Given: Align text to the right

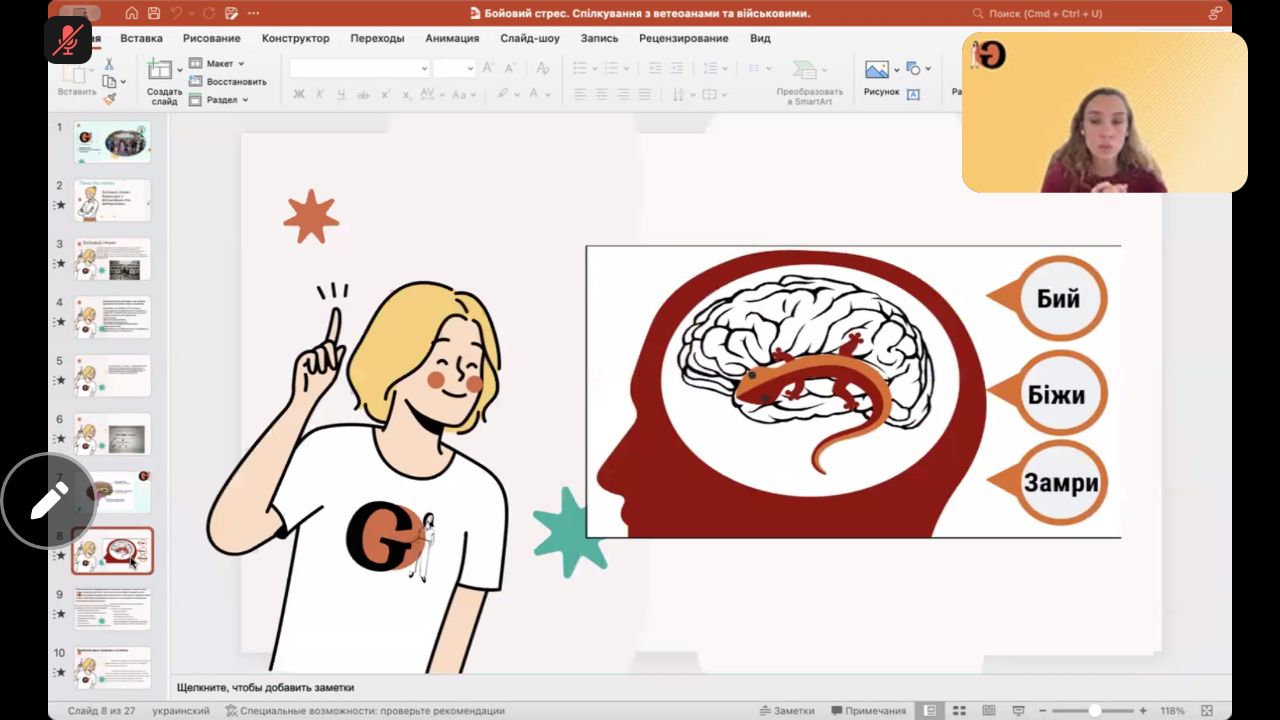Looking at the screenshot, I should click(623, 94).
